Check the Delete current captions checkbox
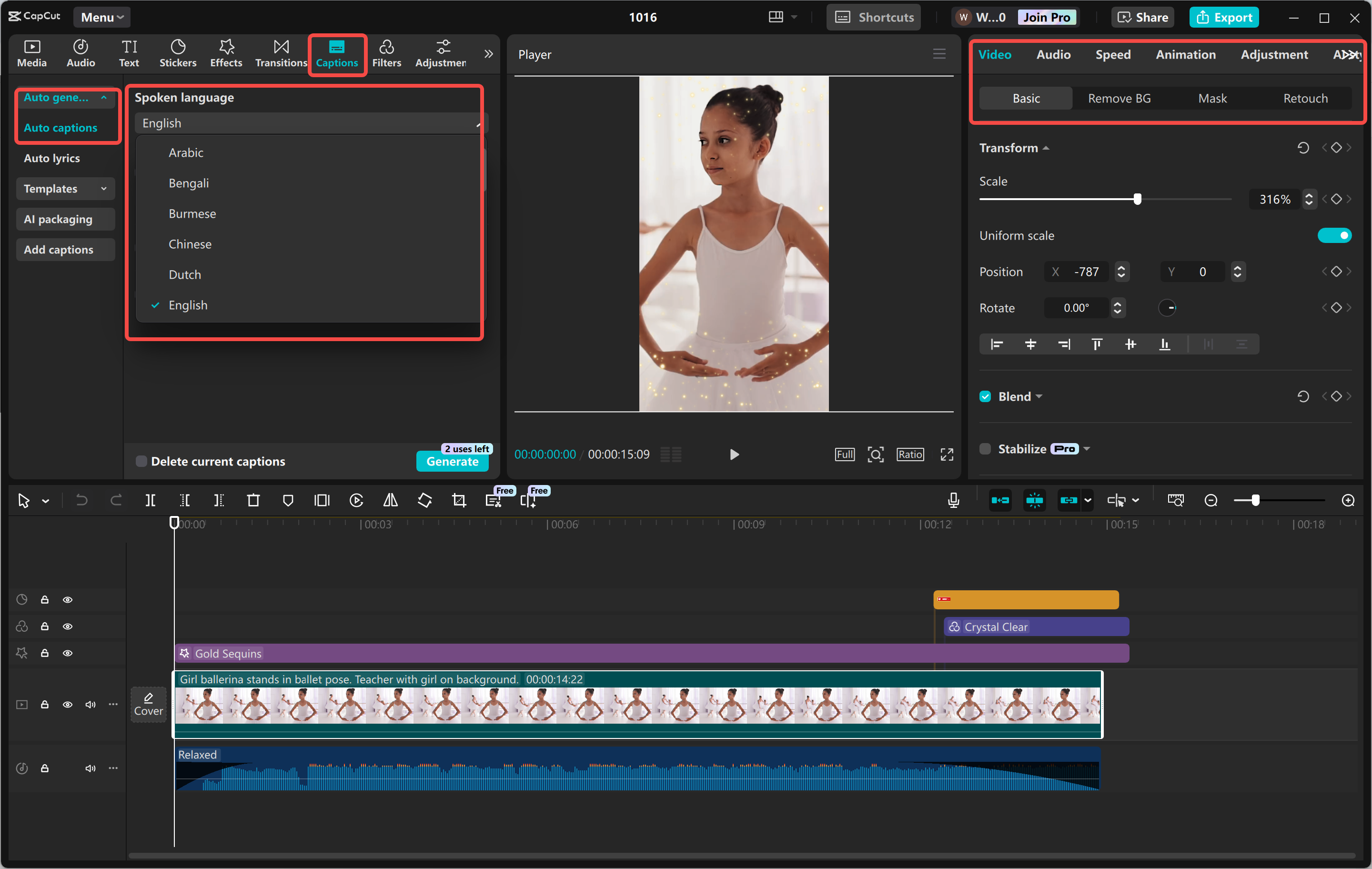This screenshot has width=1372, height=869. (141, 461)
